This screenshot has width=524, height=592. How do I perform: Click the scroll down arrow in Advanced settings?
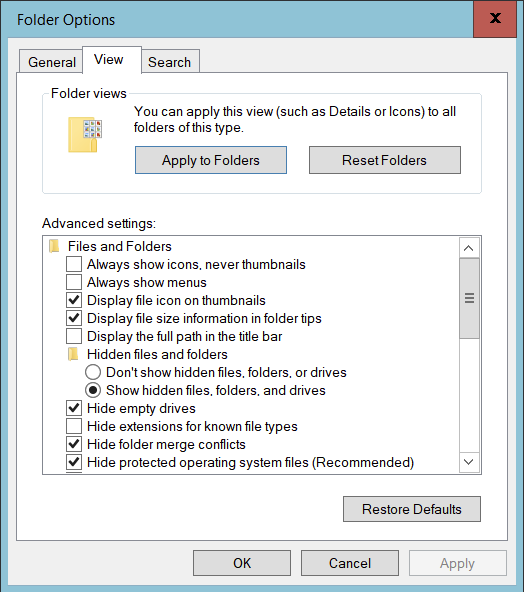tap(469, 462)
